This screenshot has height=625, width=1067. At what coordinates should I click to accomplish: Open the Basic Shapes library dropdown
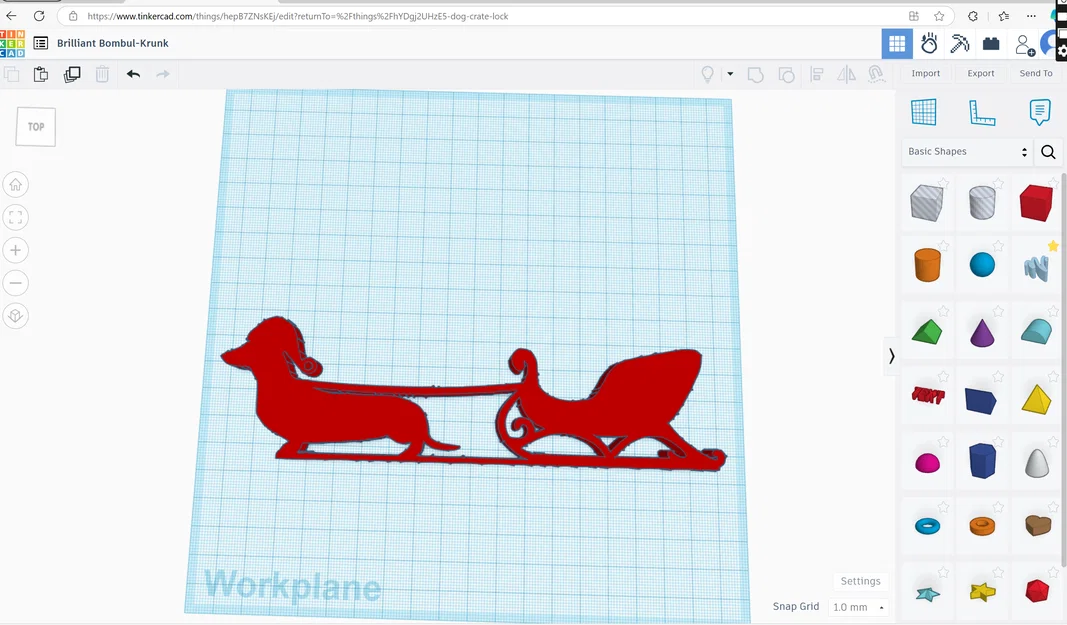click(967, 152)
